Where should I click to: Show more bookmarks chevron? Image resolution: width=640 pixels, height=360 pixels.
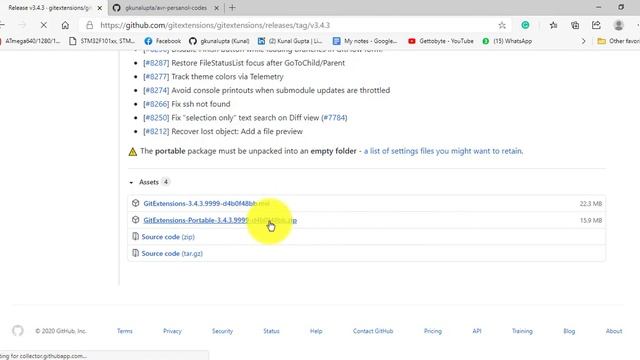[x=583, y=41]
